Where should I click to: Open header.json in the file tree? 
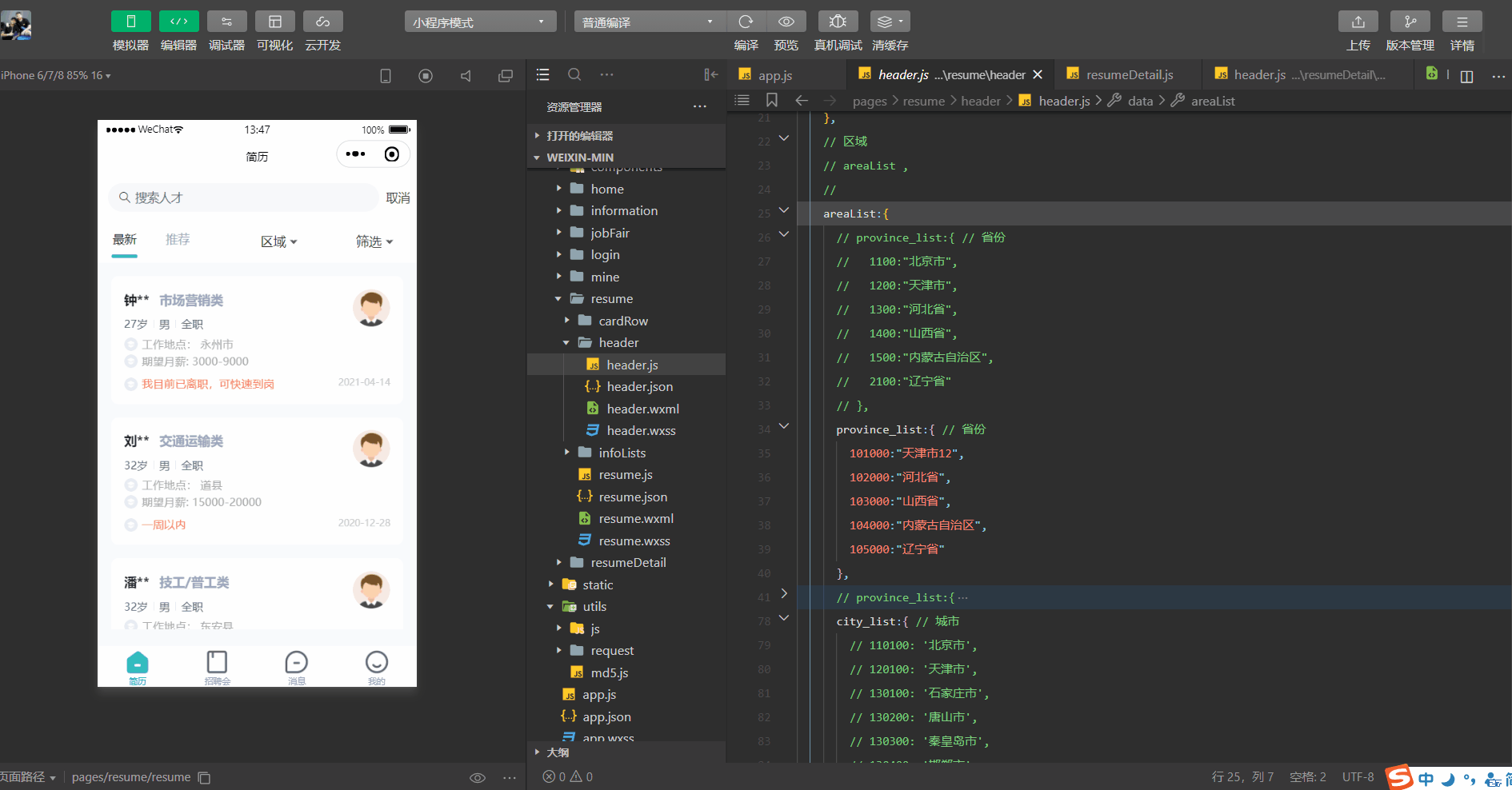[x=639, y=387]
